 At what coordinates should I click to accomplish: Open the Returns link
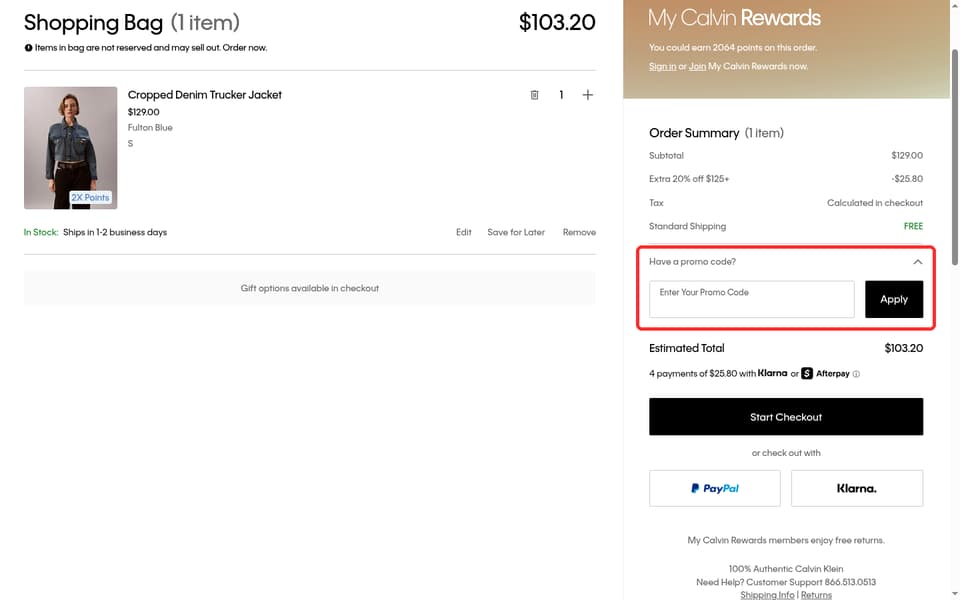[816, 595]
